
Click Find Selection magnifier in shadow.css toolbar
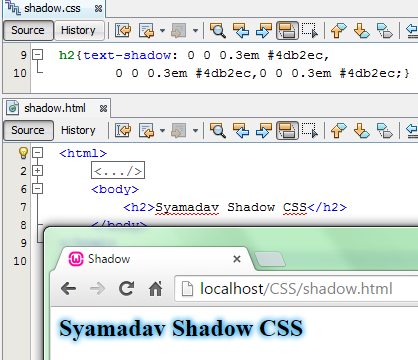218,31
